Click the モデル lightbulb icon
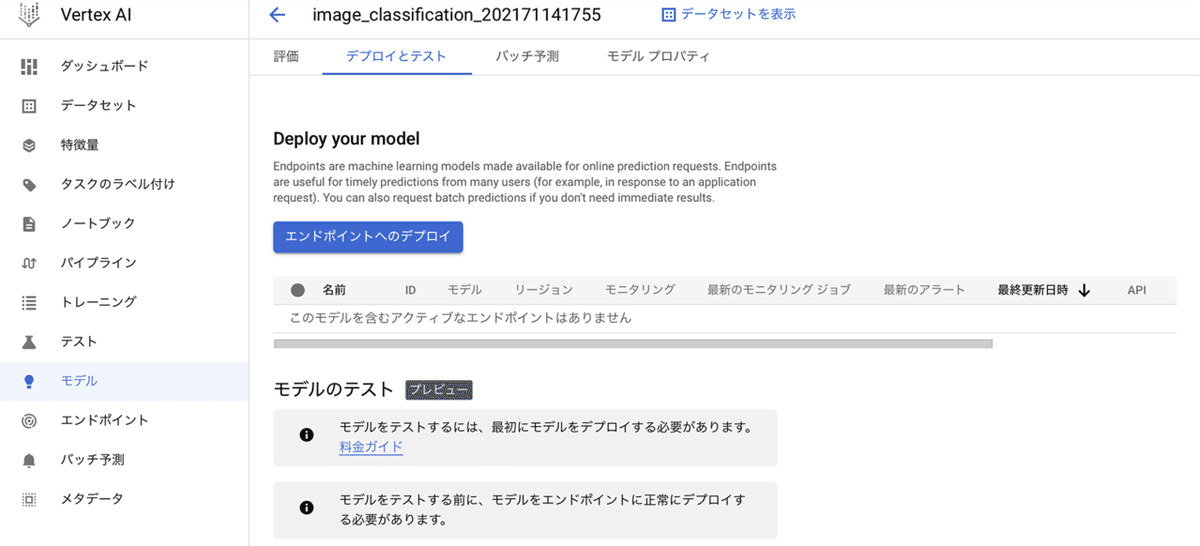Viewport: 1200px width, 546px height. [x=29, y=381]
